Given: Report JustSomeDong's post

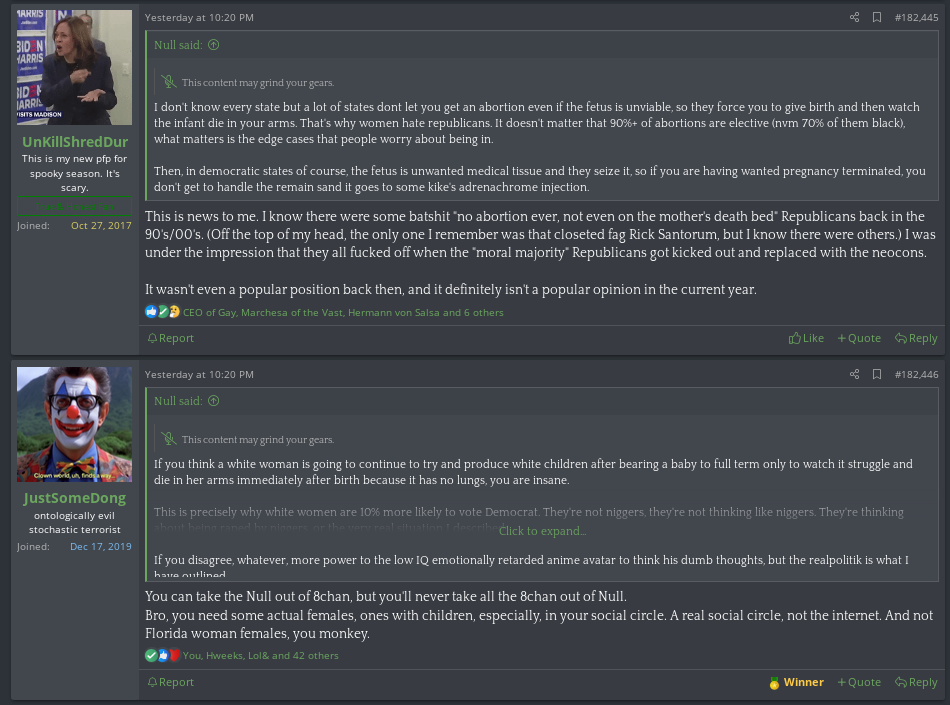Looking at the screenshot, I should tap(171, 682).
